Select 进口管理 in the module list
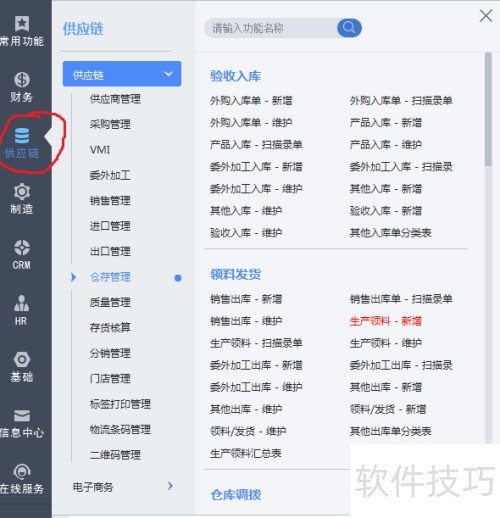Image resolution: width=500 pixels, height=518 pixels. [110, 226]
